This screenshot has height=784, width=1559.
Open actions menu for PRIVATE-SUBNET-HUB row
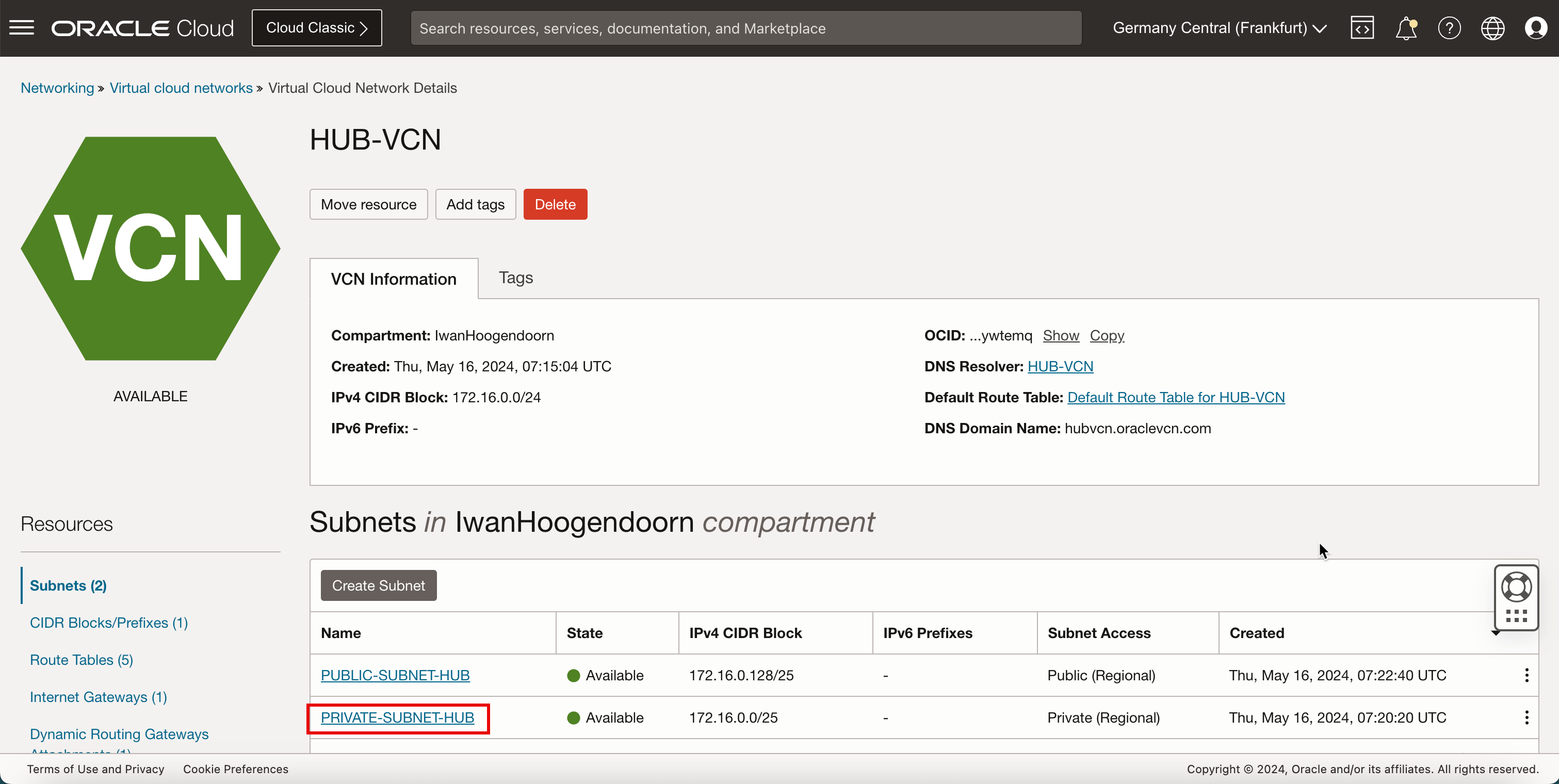(x=1526, y=717)
